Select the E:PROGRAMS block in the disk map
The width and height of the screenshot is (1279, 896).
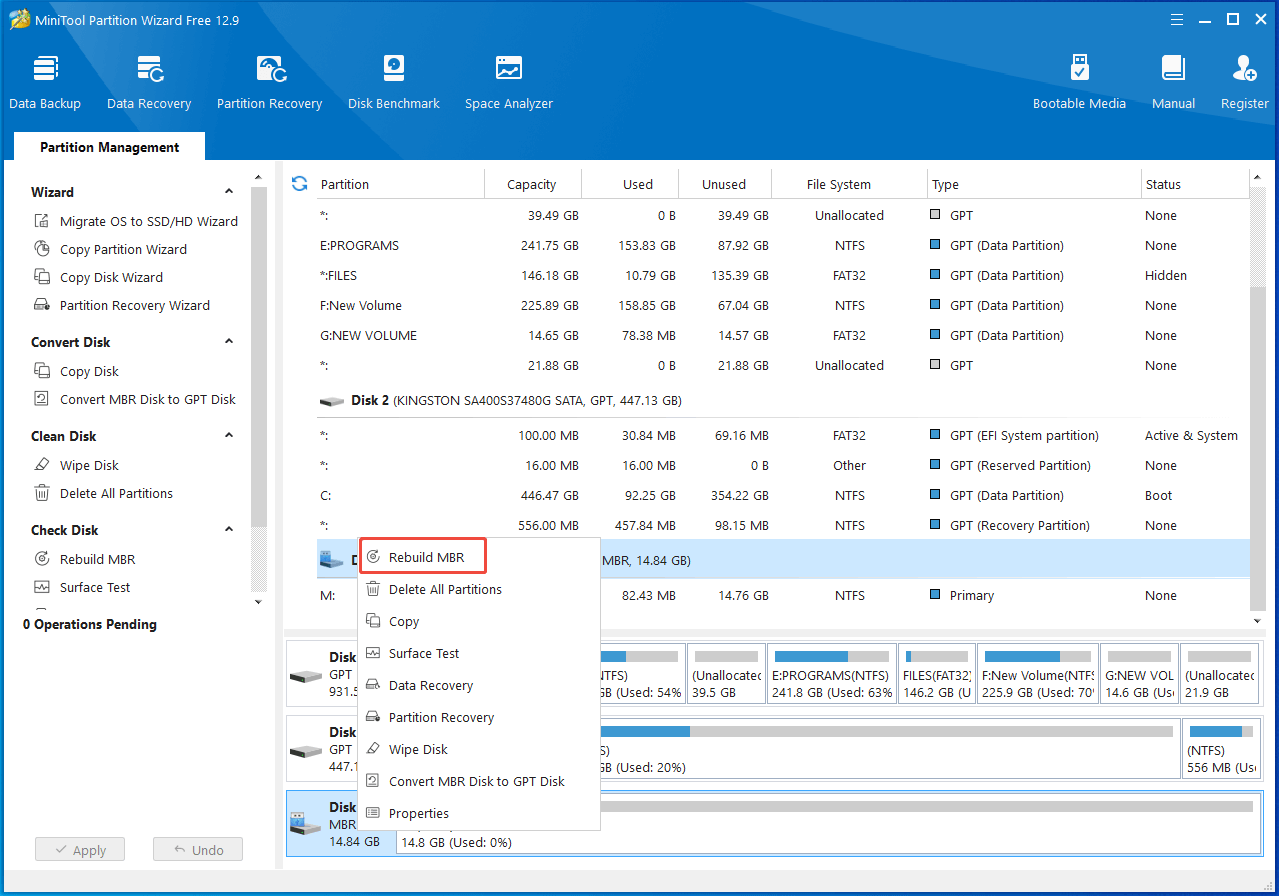point(833,675)
